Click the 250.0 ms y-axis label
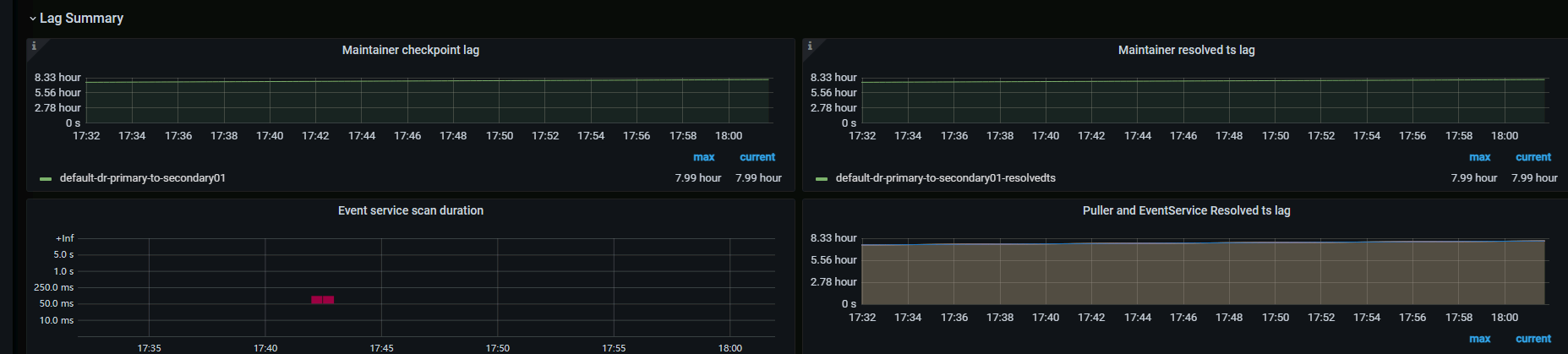Viewport: 1568px width, 354px height. point(54,287)
